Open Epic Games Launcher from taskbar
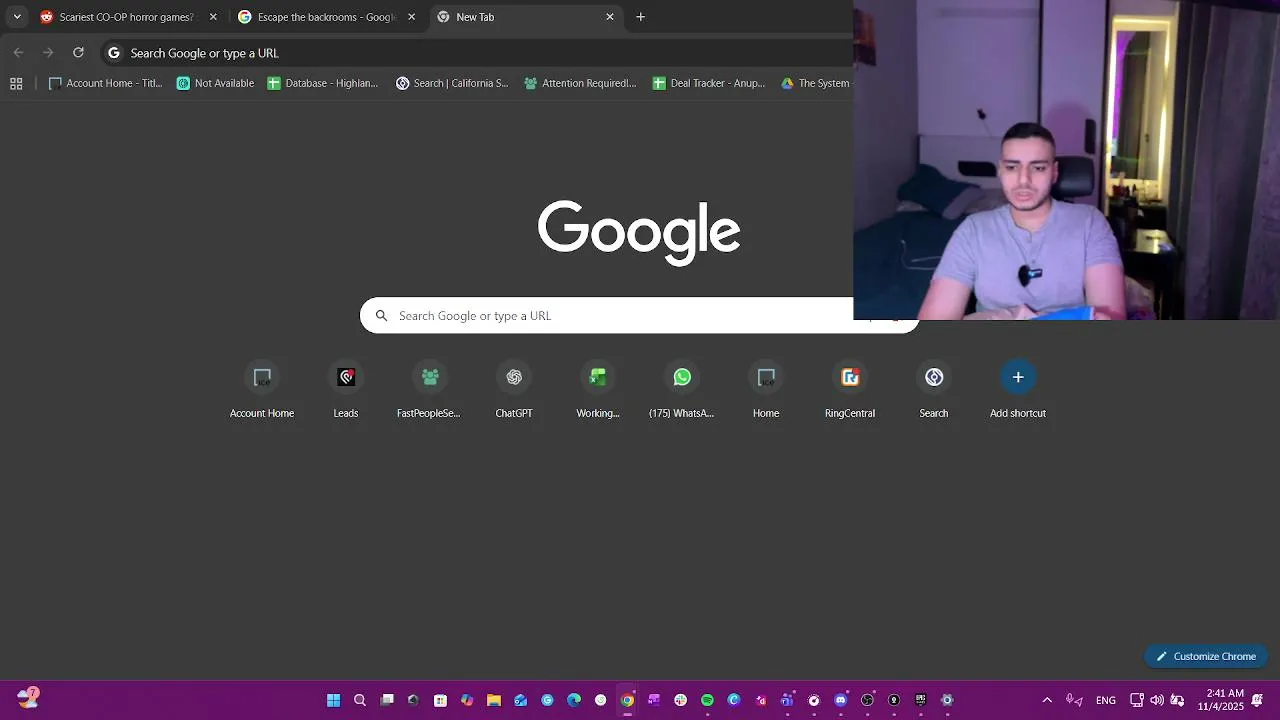The image size is (1280, 720). pyautogui.click(x=921, y=700)
